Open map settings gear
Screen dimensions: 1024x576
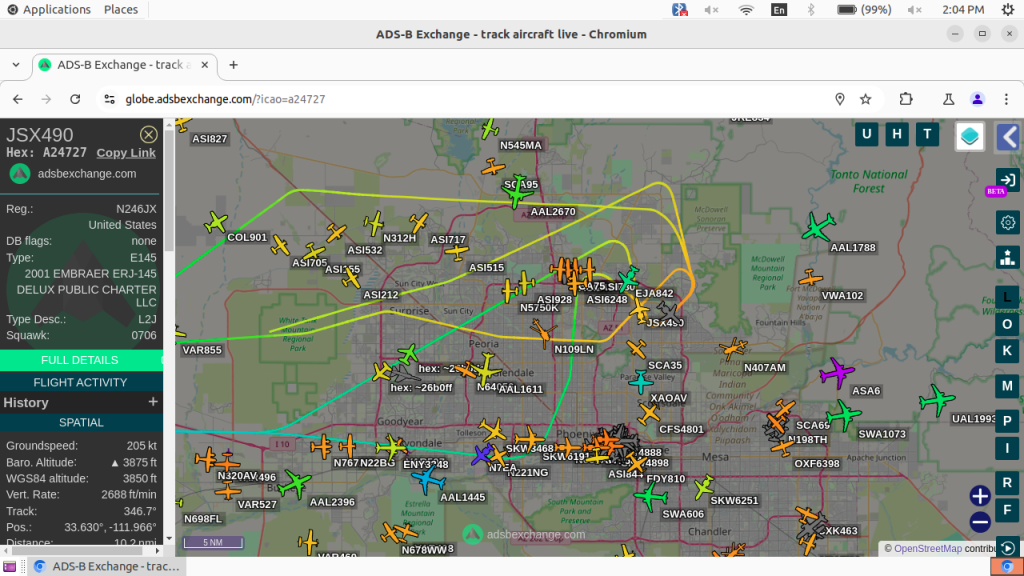[1008, 223]
